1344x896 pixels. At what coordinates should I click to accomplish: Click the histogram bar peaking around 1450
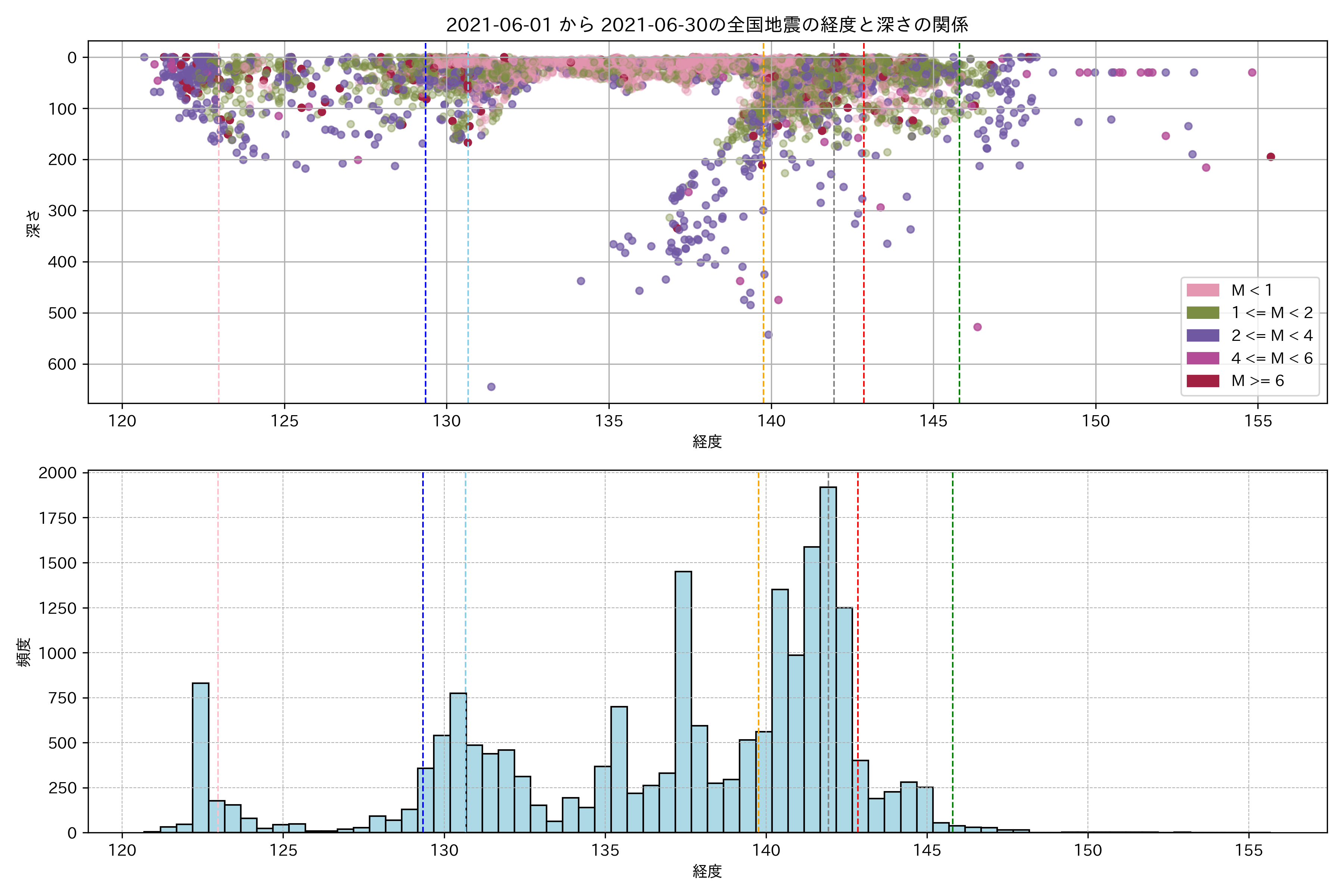pyautogui.click(x=683, y=703)
